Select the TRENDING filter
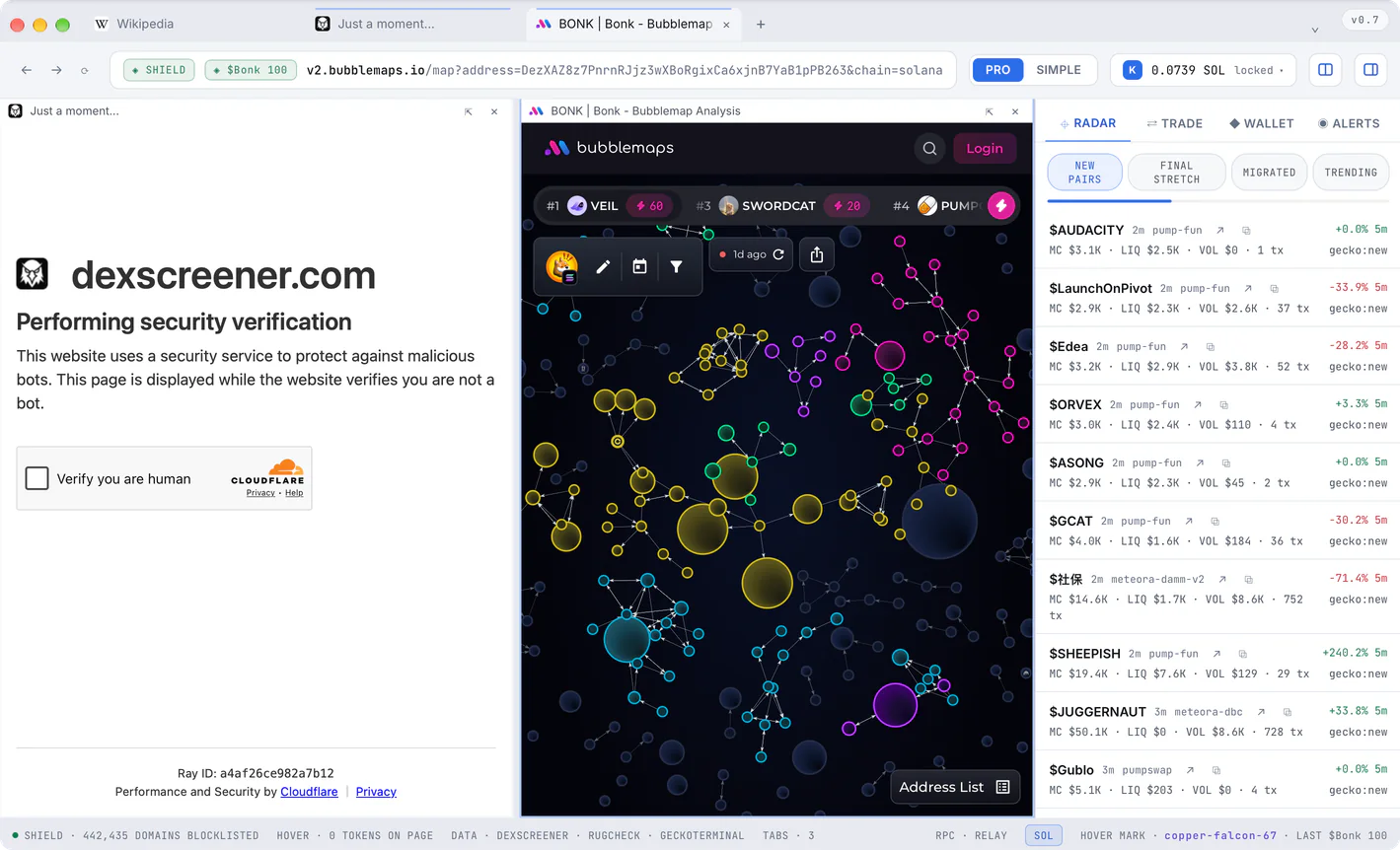The width and height of the screenshot is (1400, 850). [1351, 173]
